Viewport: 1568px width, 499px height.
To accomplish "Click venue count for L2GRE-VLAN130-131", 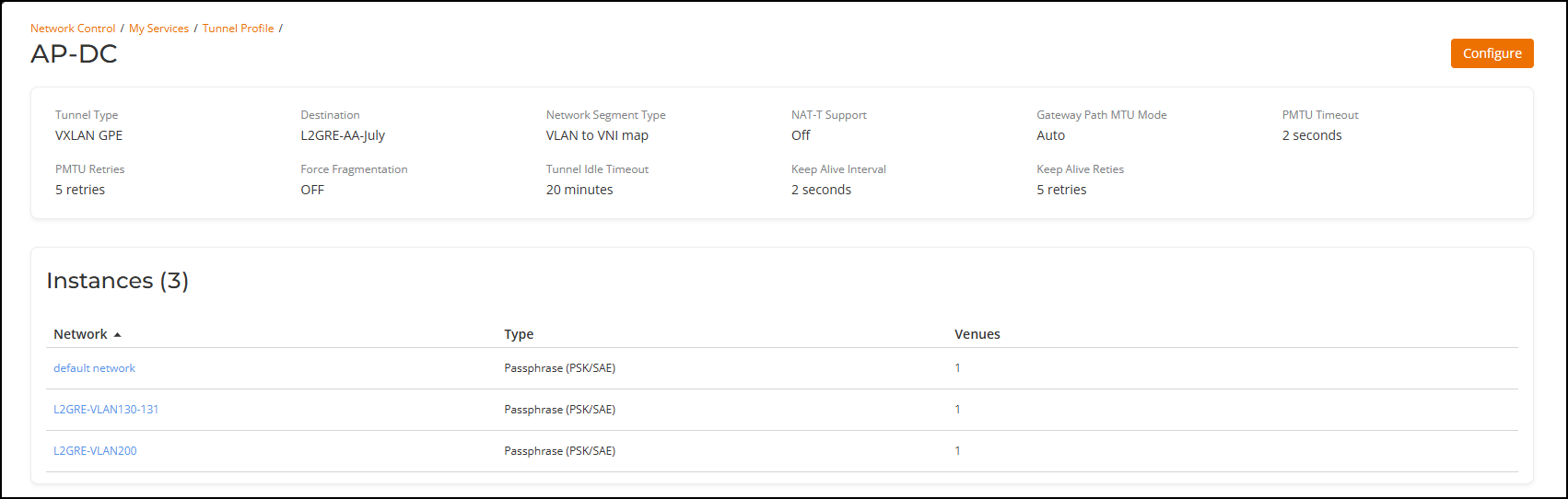I will tap(957, 410).
